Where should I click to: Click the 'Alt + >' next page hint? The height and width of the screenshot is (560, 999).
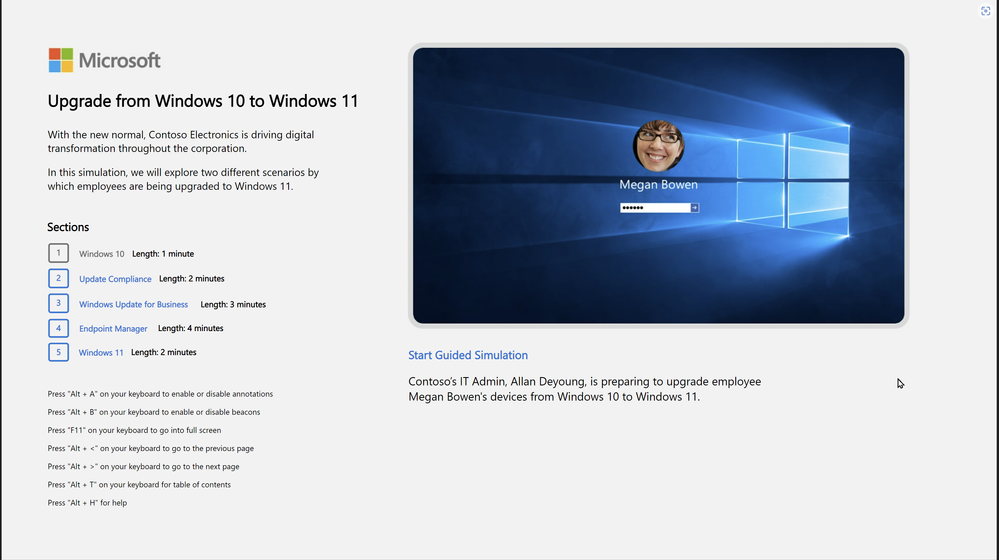point(143,466)
